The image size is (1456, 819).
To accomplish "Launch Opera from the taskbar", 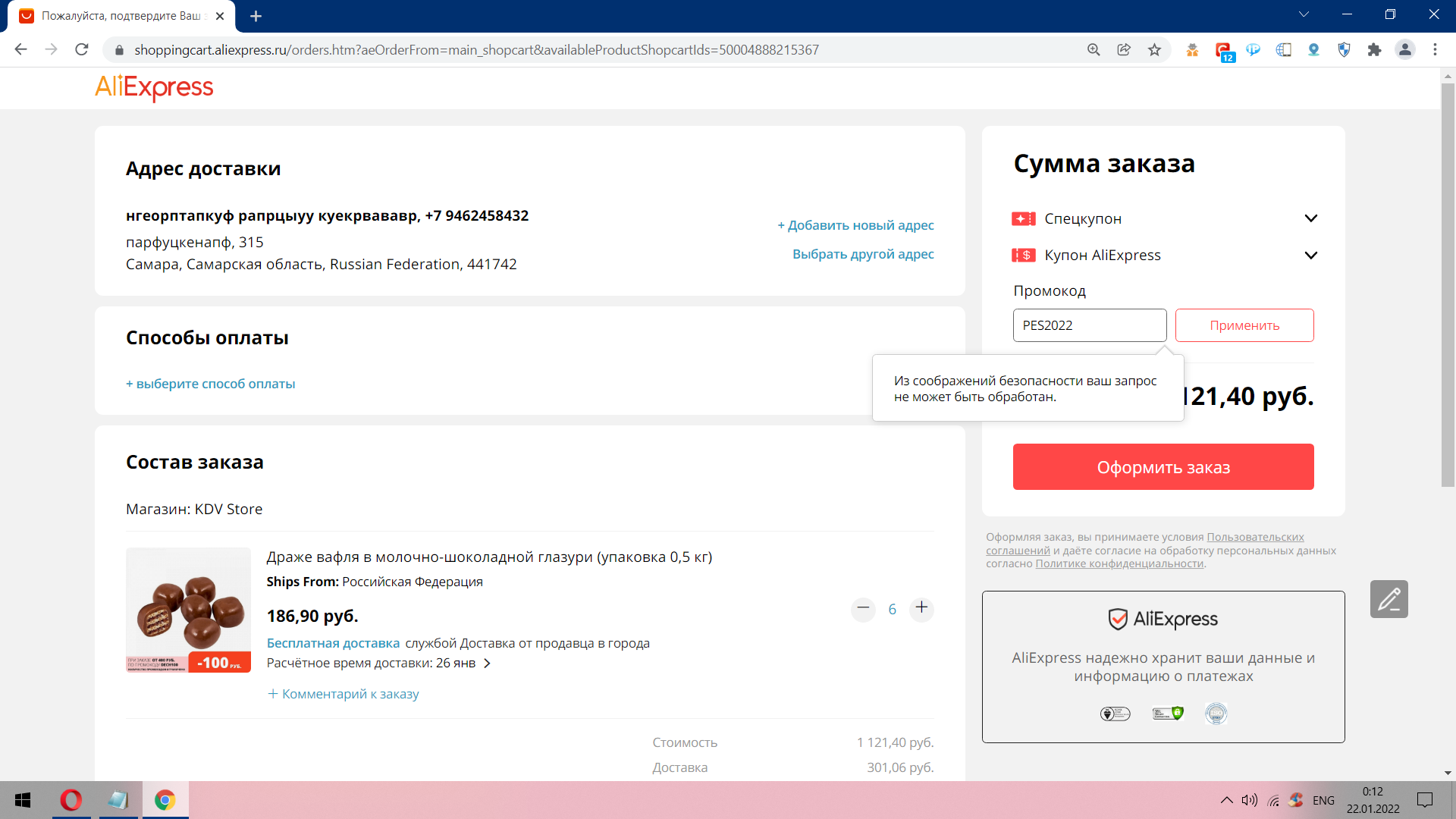I will [71, 800].
